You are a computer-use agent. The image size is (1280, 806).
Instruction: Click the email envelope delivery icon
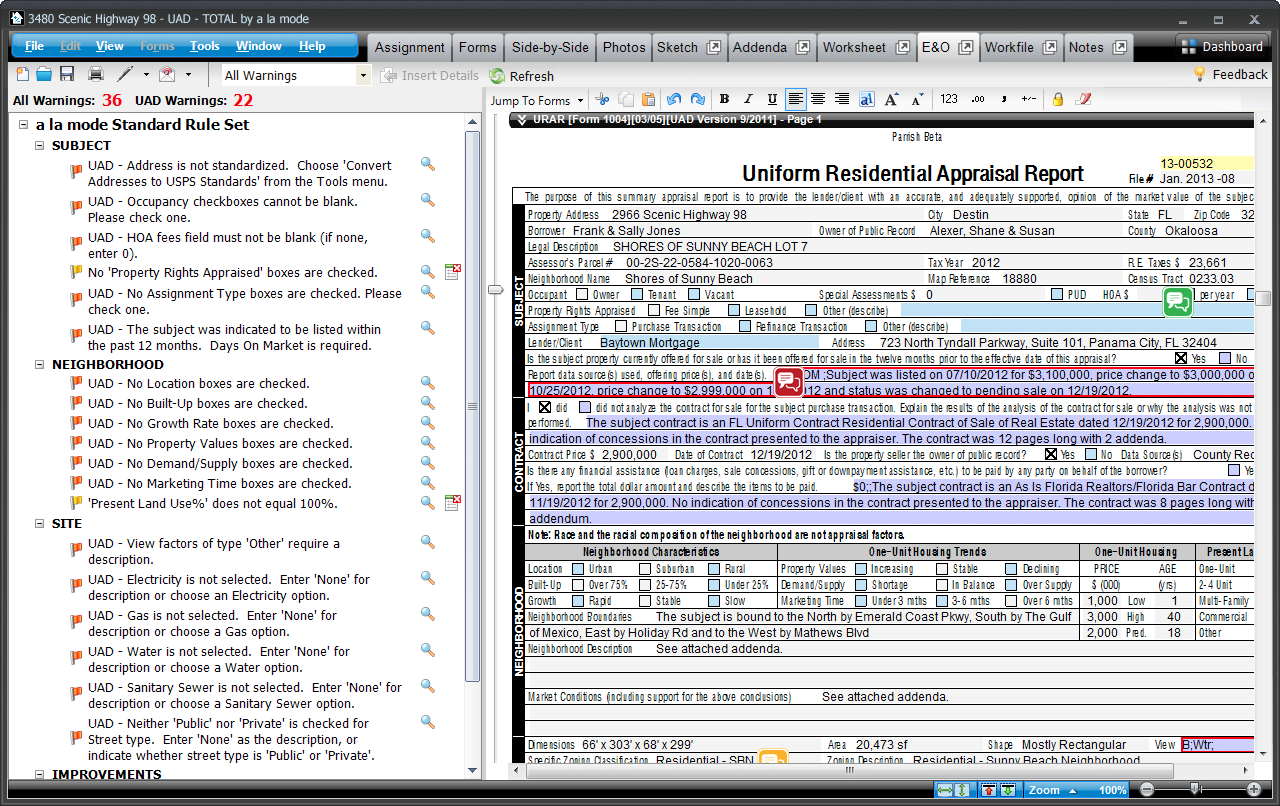point(167,74)
